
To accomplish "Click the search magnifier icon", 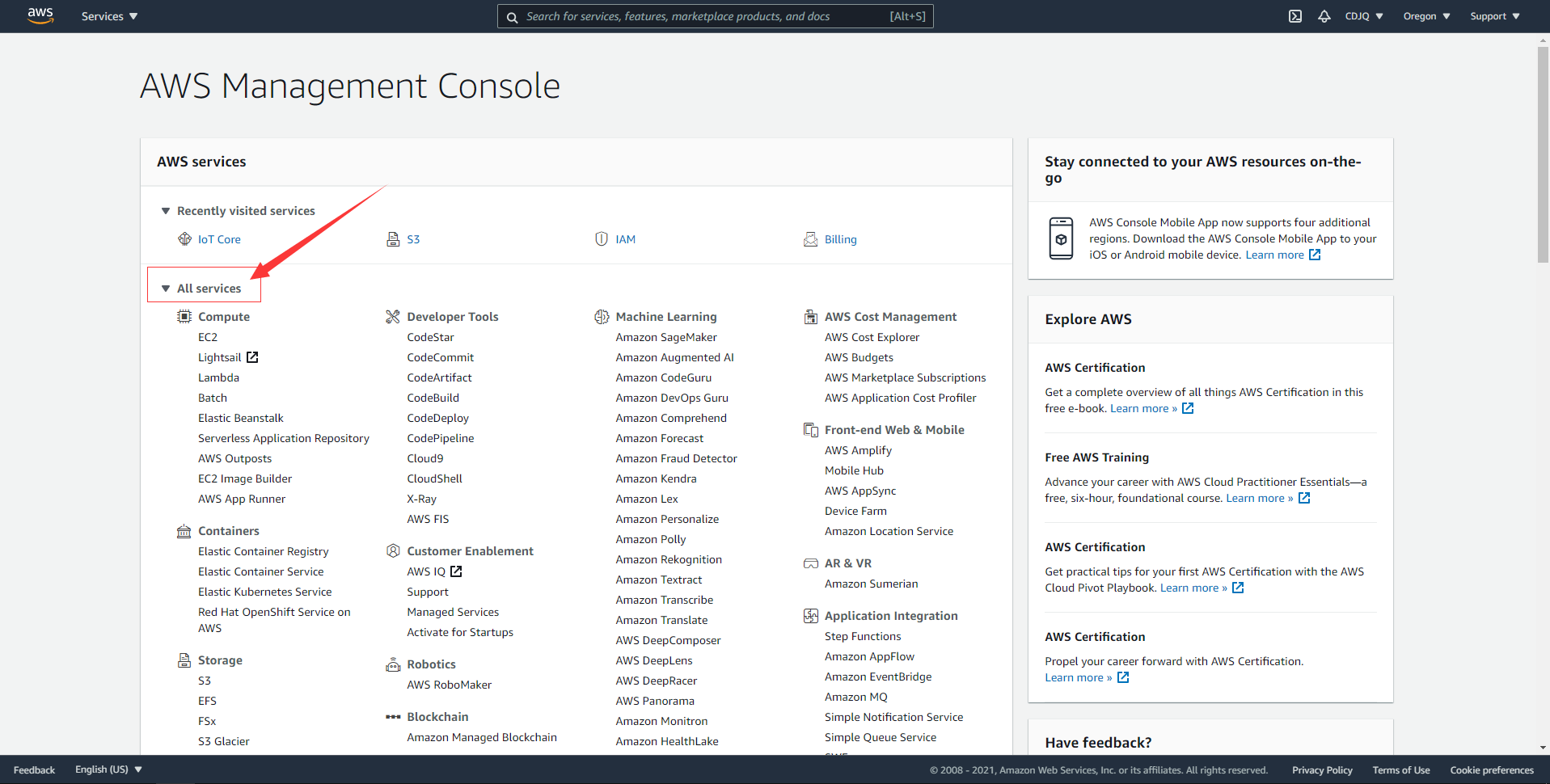I will click(x=512, y=17).
